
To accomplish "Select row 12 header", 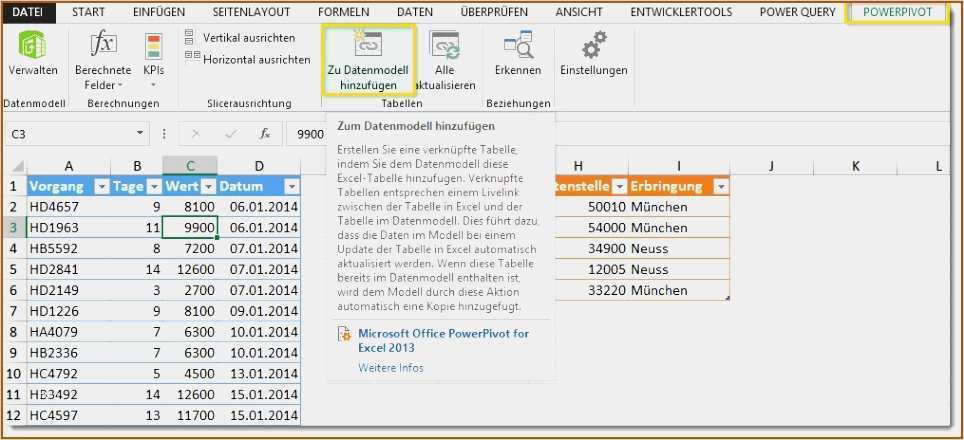I will point(14,415).
